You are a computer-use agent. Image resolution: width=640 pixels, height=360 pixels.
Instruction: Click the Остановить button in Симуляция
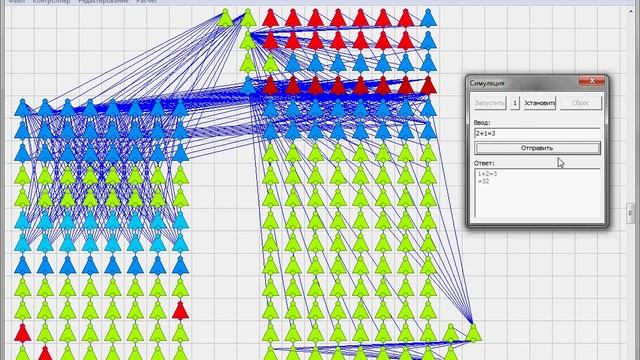click(540, 103)
